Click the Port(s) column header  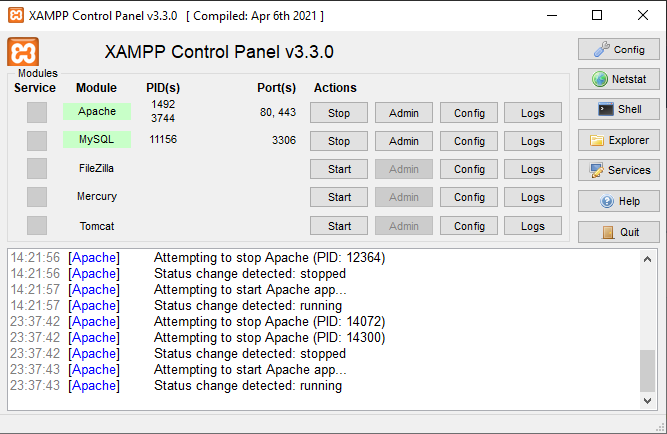point(276,88)
